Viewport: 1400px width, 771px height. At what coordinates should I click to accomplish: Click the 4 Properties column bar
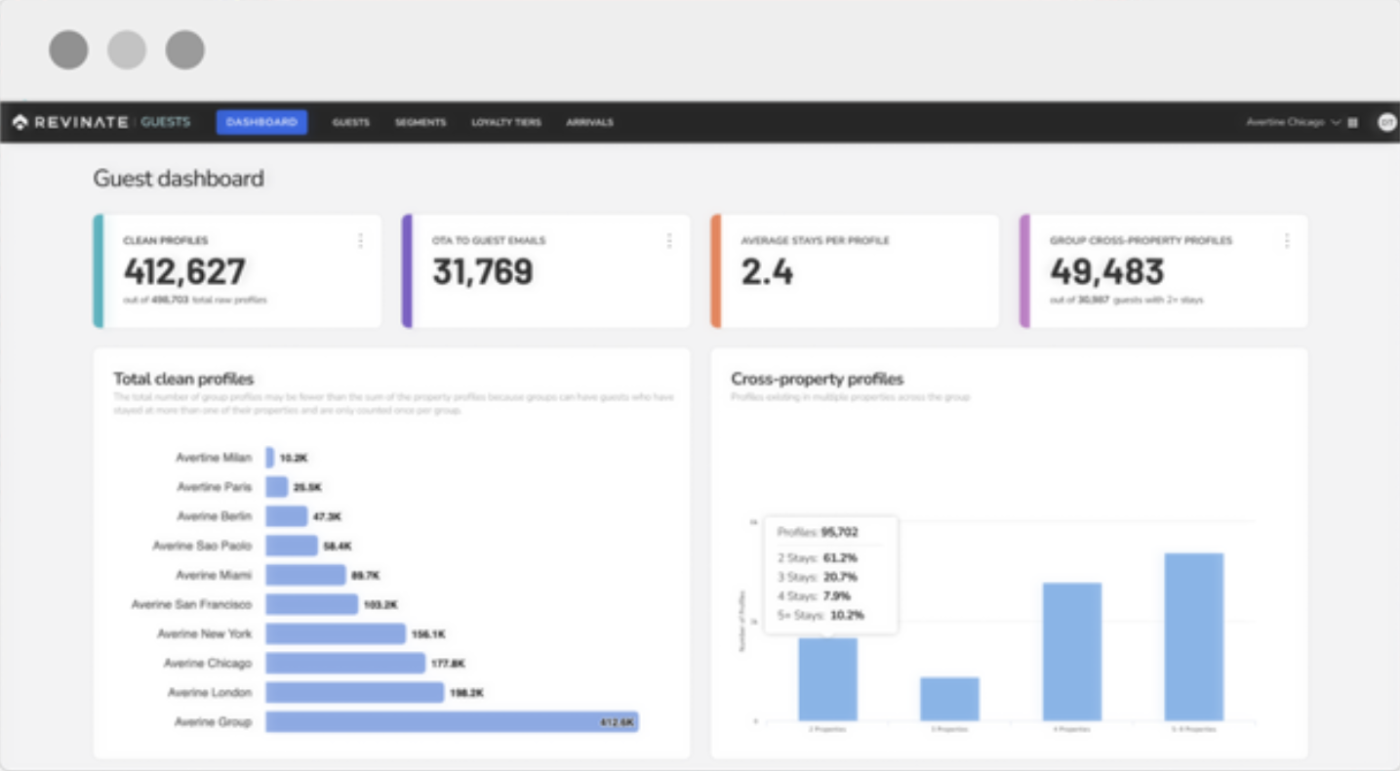click(1072, 652)
